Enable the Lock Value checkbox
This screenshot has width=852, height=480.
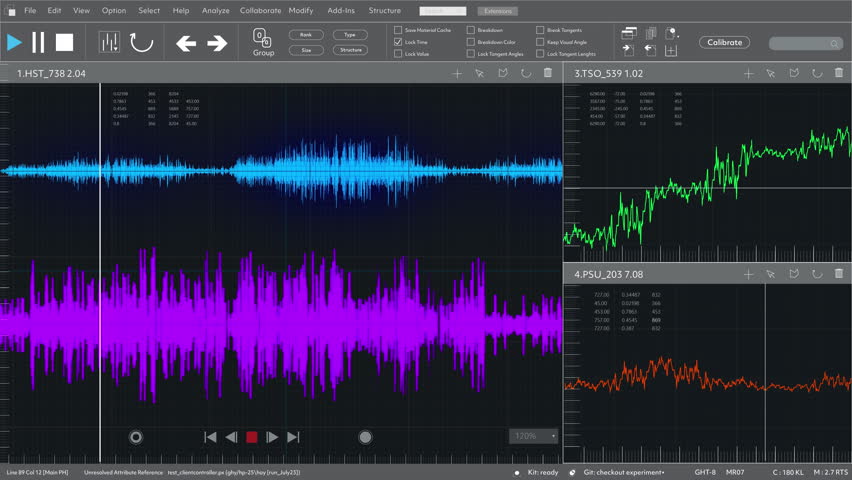coord(398,54)
